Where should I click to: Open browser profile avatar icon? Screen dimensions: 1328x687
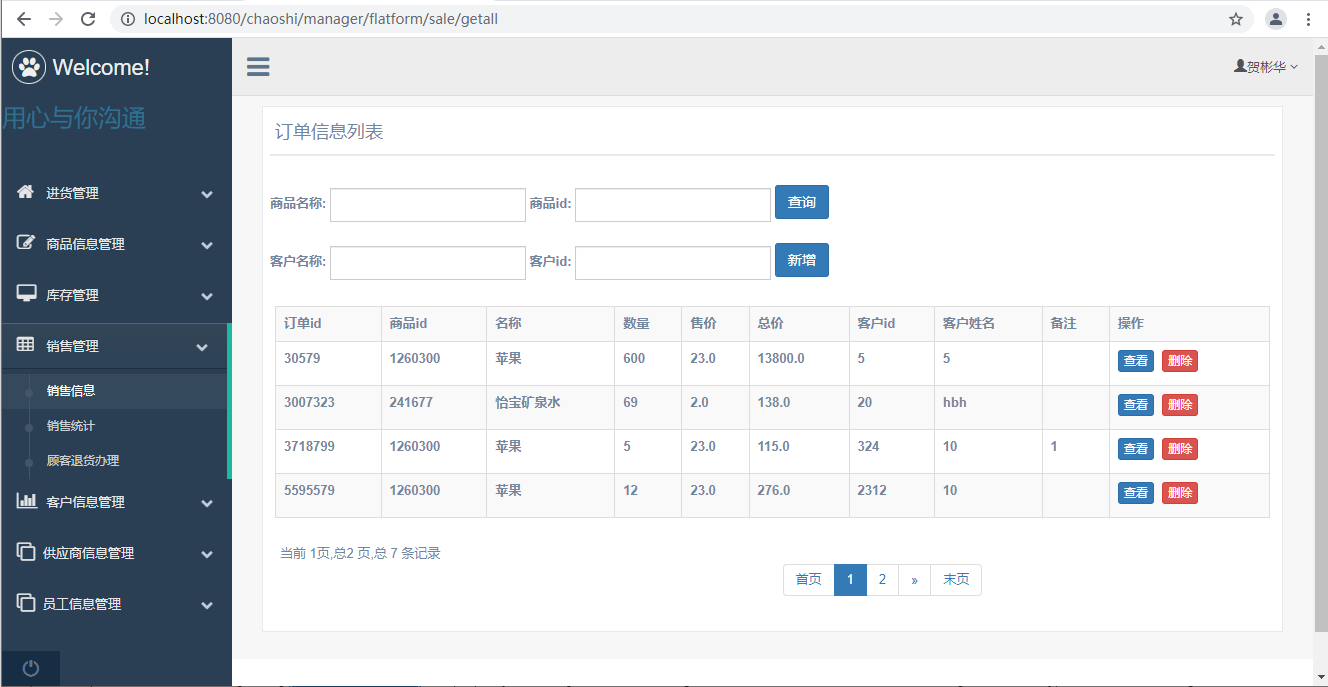click(1276, 19)
